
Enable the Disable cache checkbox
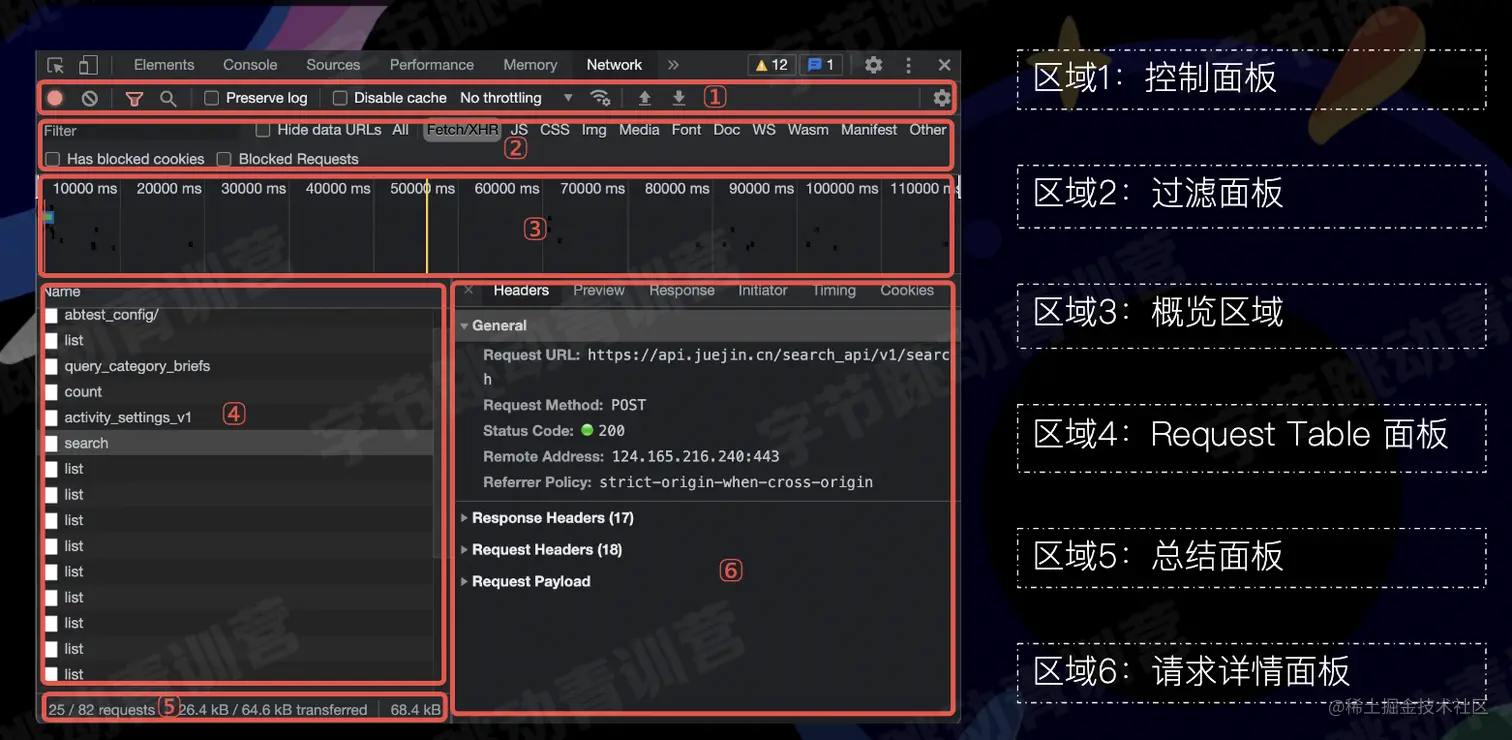pos(340,98)
